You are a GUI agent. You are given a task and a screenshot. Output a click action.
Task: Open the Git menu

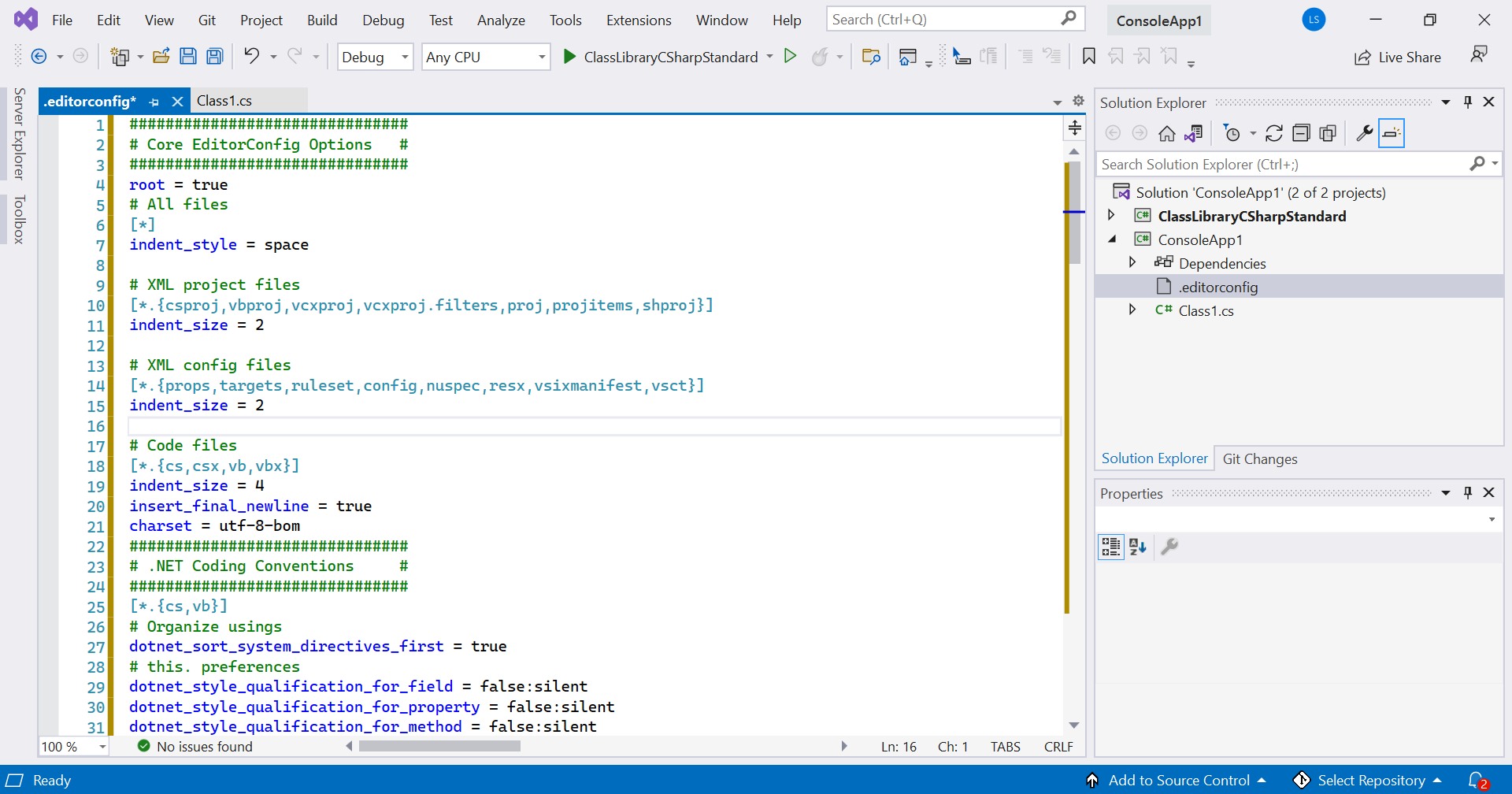(x=206, y=20)
